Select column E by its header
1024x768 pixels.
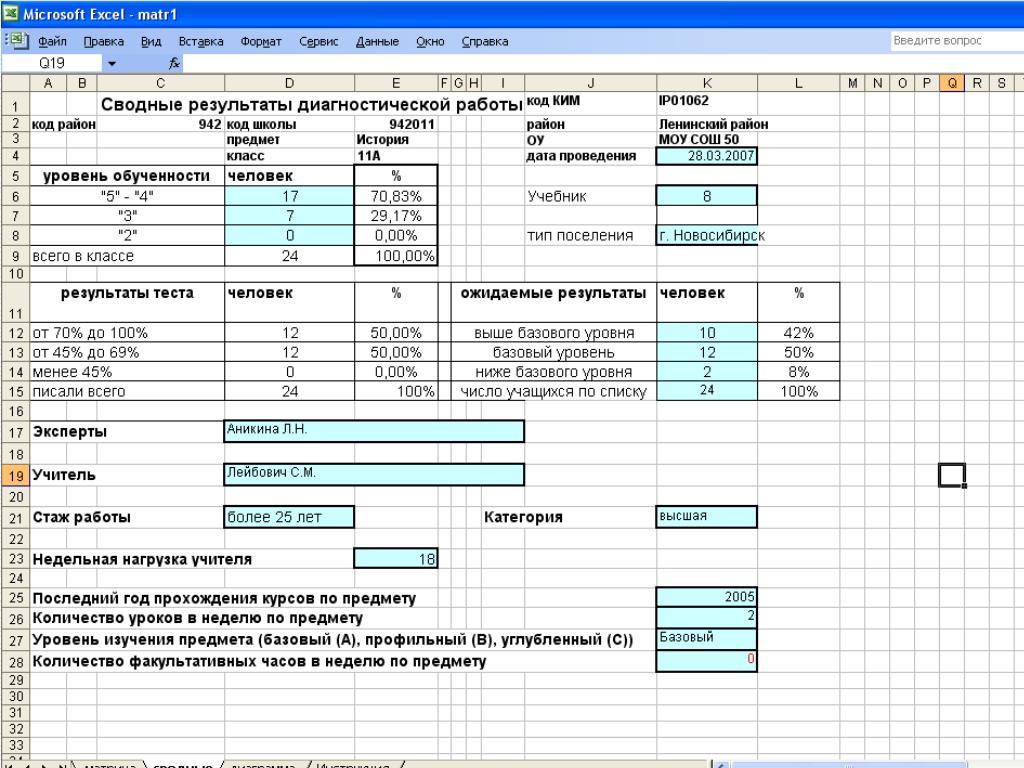396,83
